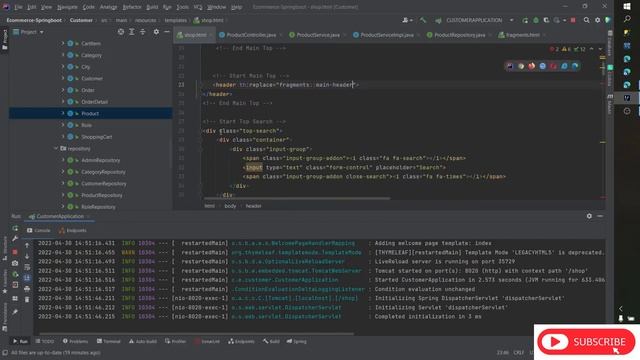Click the camera thread dump icon
Viewport: 640px width, 360px height.
click(x=15, y=263)
